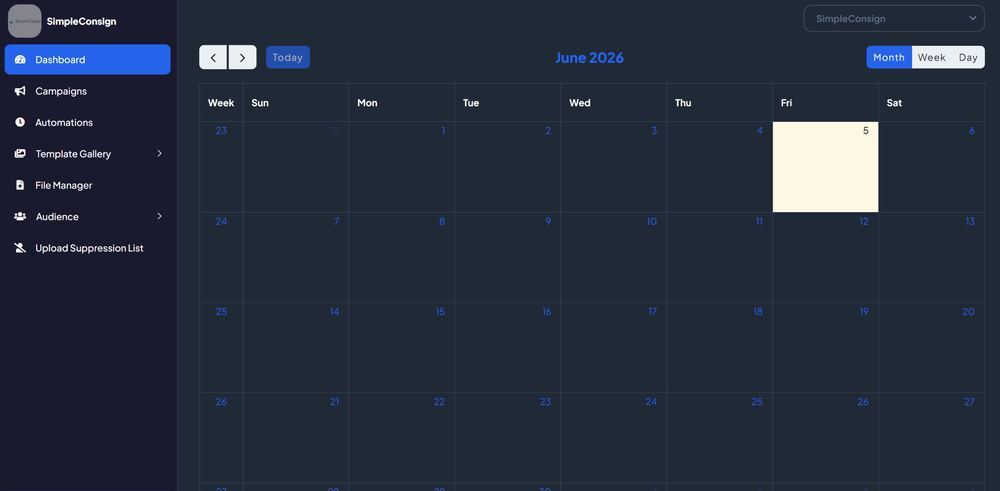Click the Sat column header

click(x=931, y=103)
